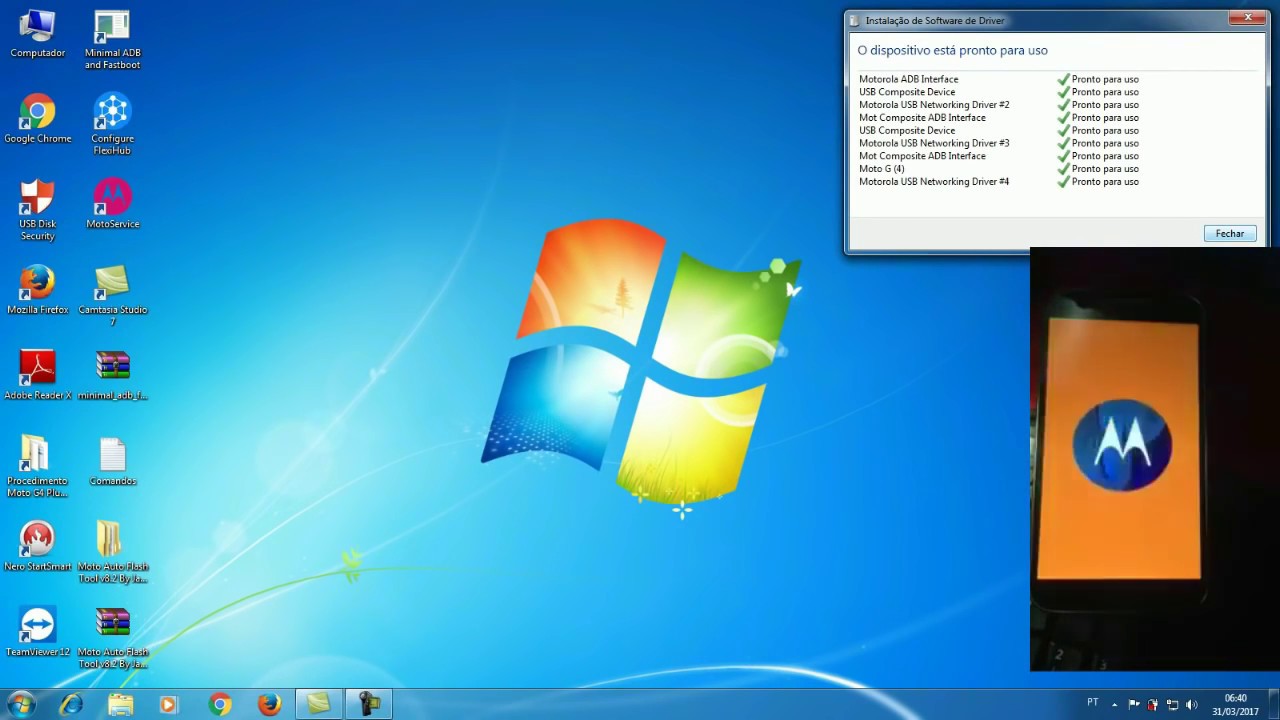Click the PT language indicator

(1093, 703)
